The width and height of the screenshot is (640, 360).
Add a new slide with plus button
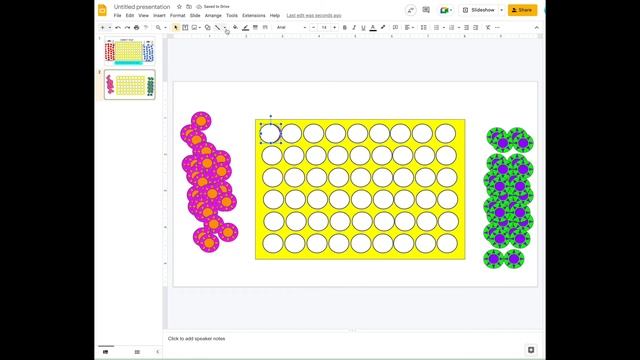click(x=103, y=27)
